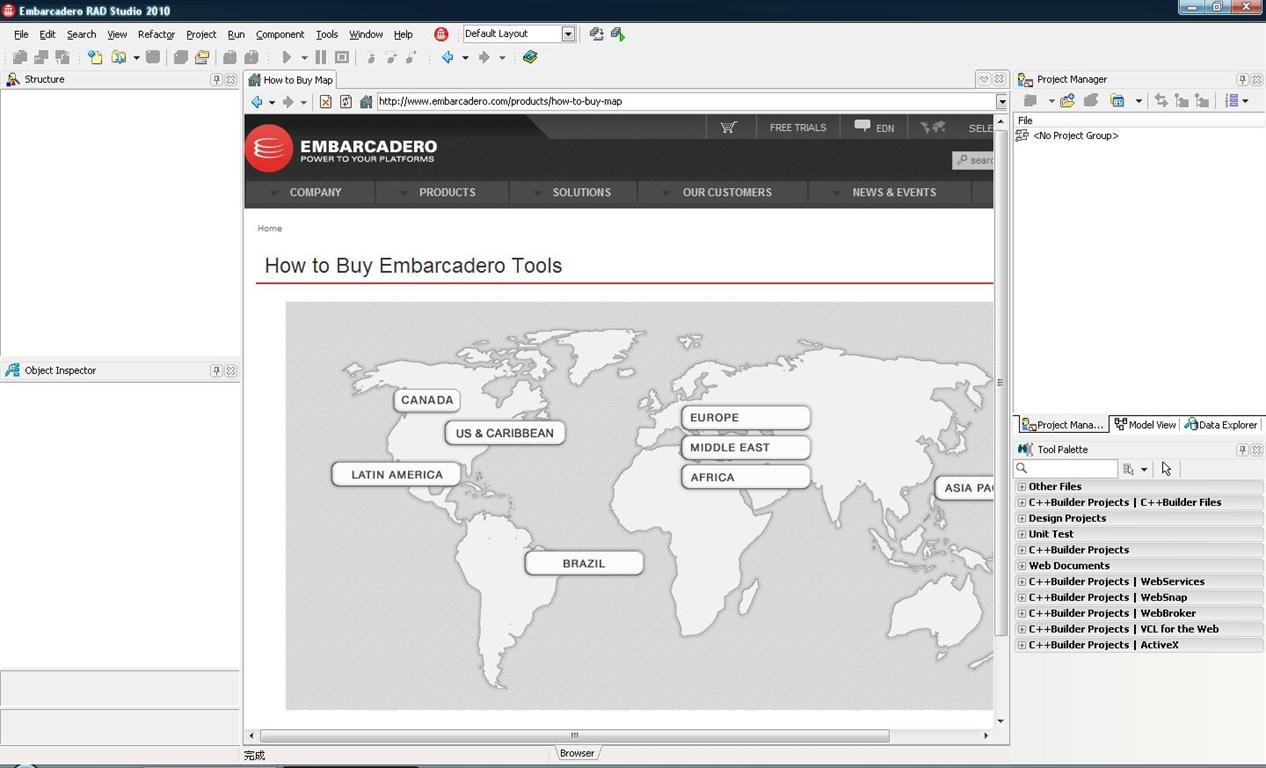Expand the Web Documents category
This screenshot has height=768, width=1266.
(x=1022, y=566)
